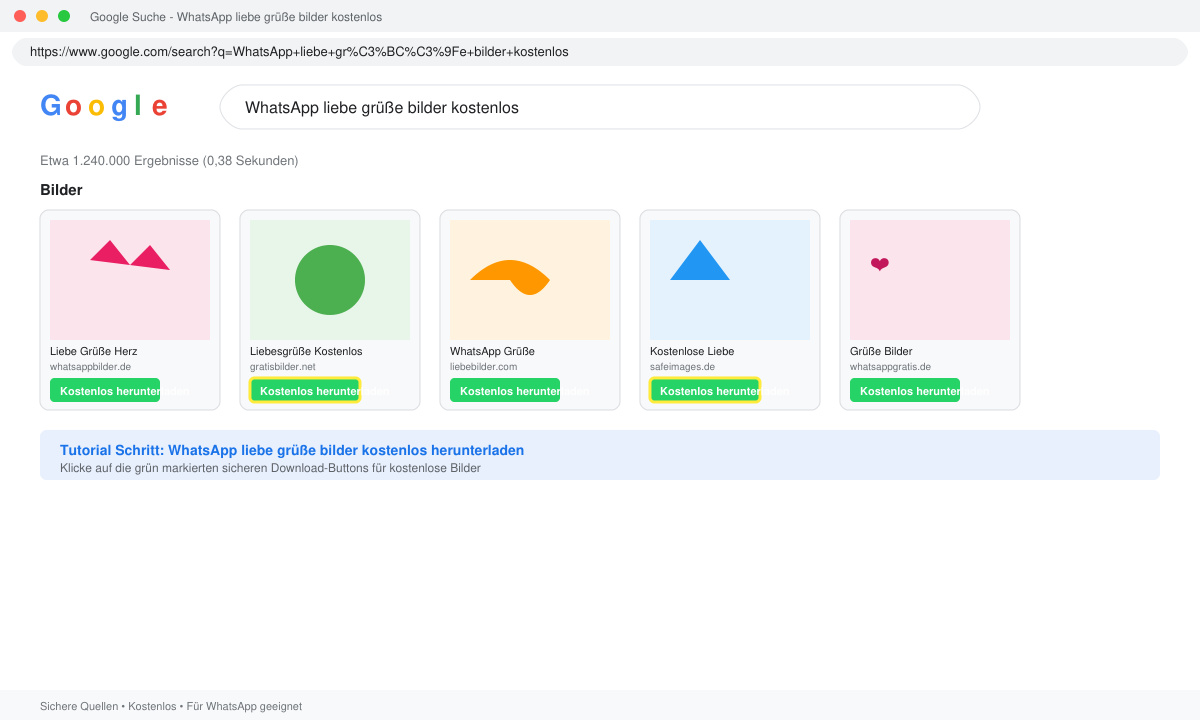Click download button under Kostenlose Liebe
Screen dimensions: 1200x720
(x=705, y=390)
